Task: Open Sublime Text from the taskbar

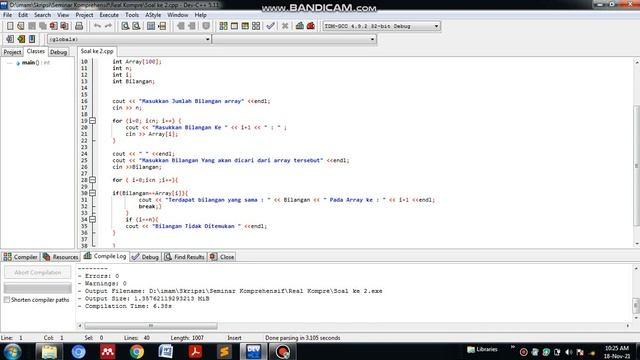Action: 224,351
